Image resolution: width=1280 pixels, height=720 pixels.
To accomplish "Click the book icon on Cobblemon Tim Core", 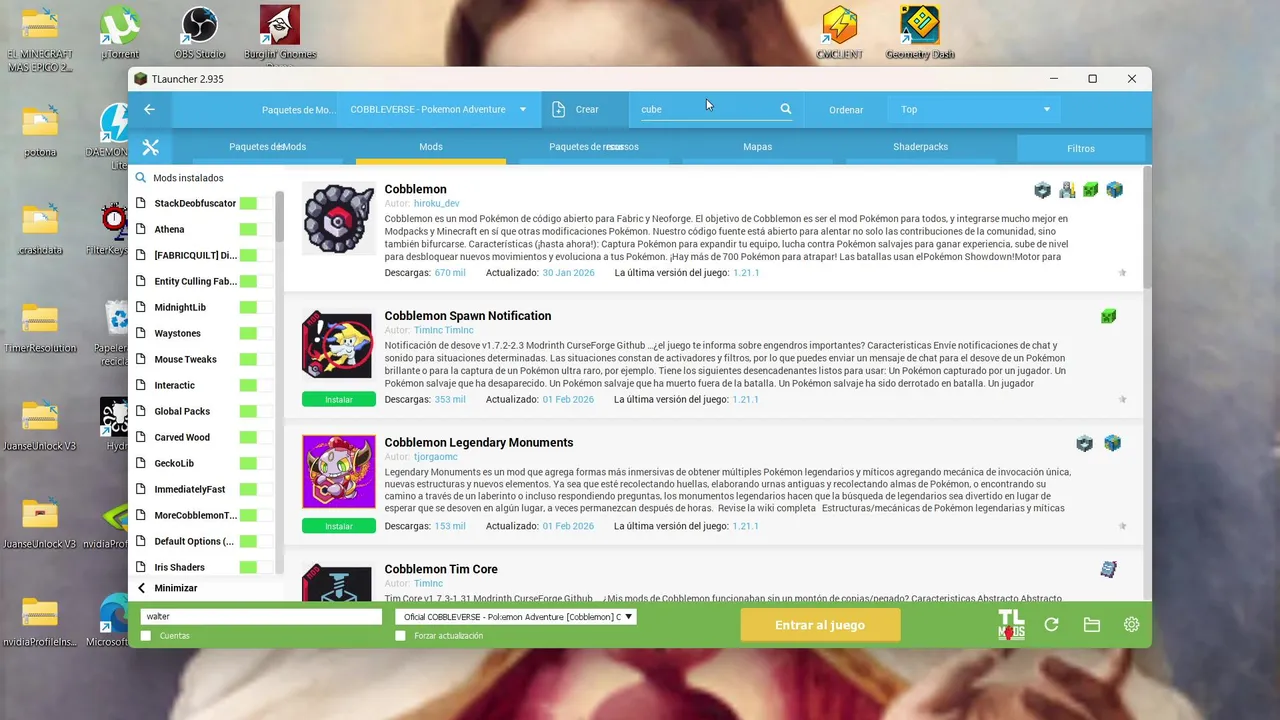I will [x=1108, y=570].
